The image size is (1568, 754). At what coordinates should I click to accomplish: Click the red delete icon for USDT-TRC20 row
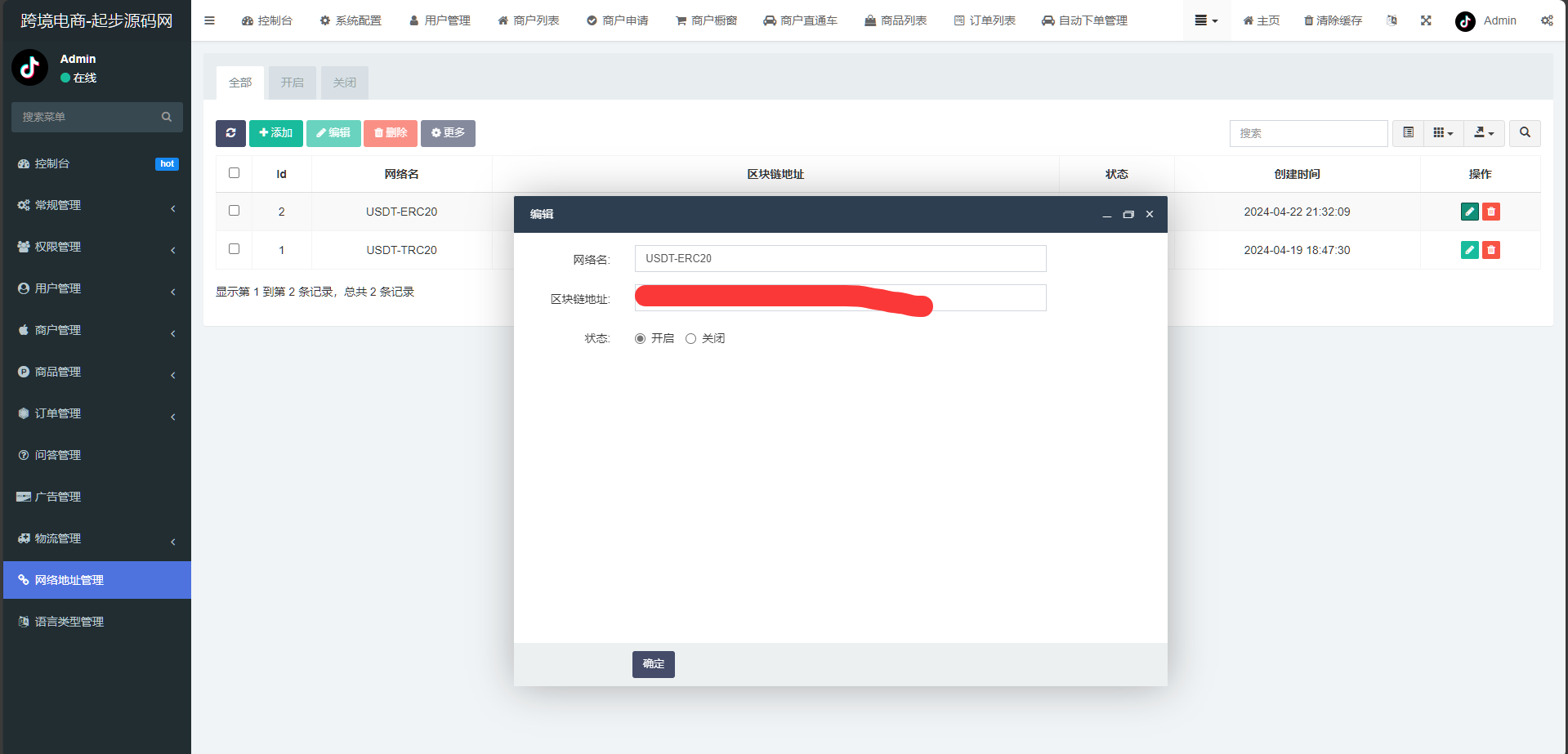[x=1491, y=250]
